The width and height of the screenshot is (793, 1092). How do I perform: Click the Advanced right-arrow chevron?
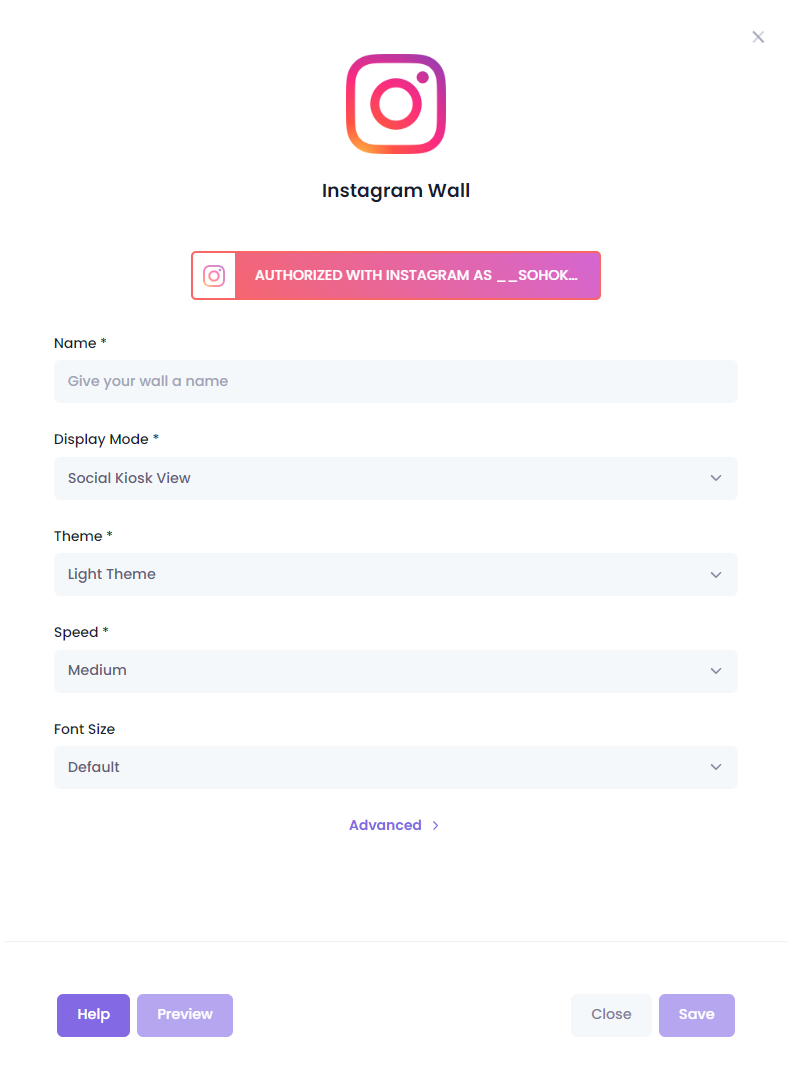[x=436, y=825]
